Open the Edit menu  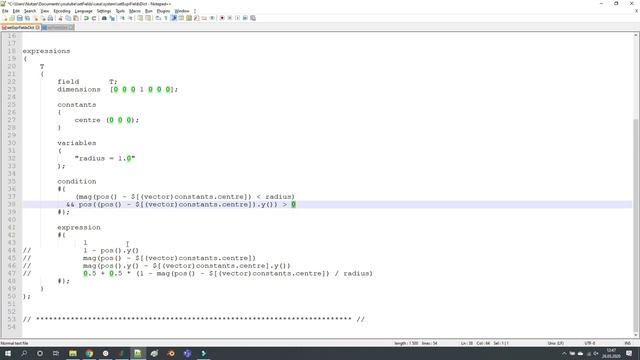click(16, 11)
